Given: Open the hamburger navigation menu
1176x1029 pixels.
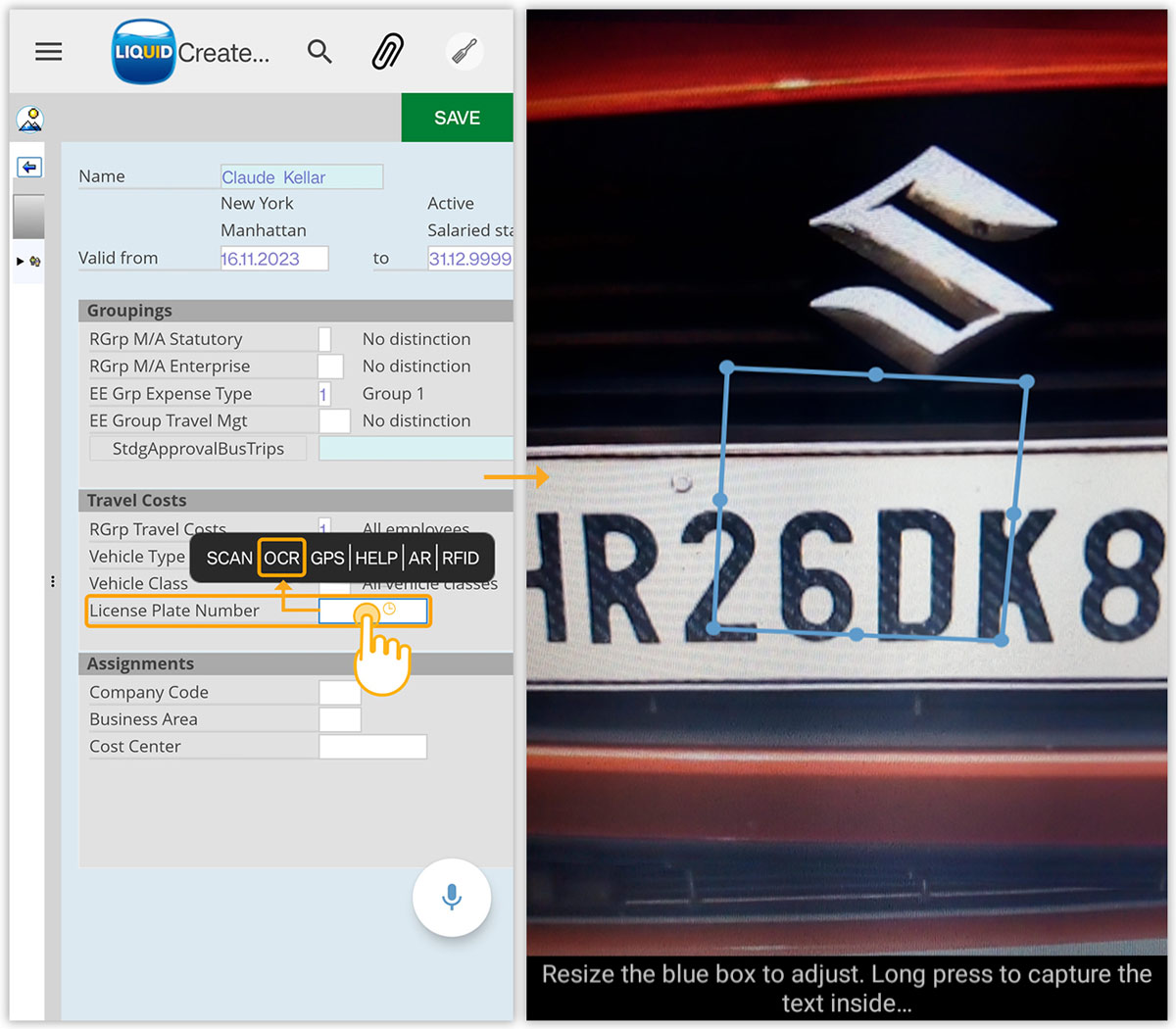Looking at the screenshot, I should click(48, 52).
